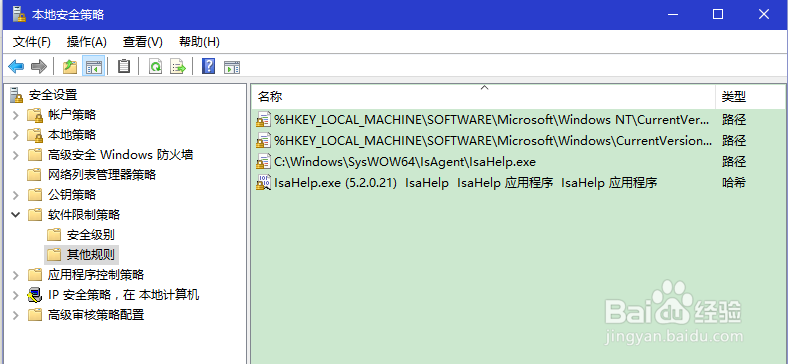Viewport: 788px width, 364px height.
Task: Click 路径 type cell of C:\Windows\SysWOW64 row
Action: tap(734, 162)
